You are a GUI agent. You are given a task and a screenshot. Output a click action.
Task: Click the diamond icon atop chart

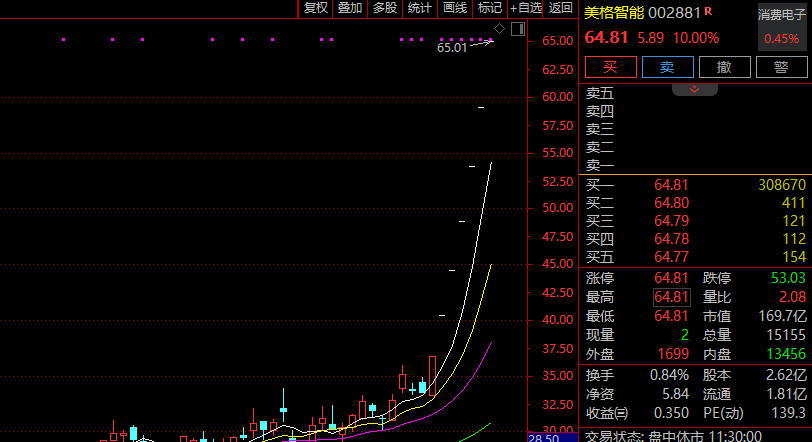click(499, 28)
